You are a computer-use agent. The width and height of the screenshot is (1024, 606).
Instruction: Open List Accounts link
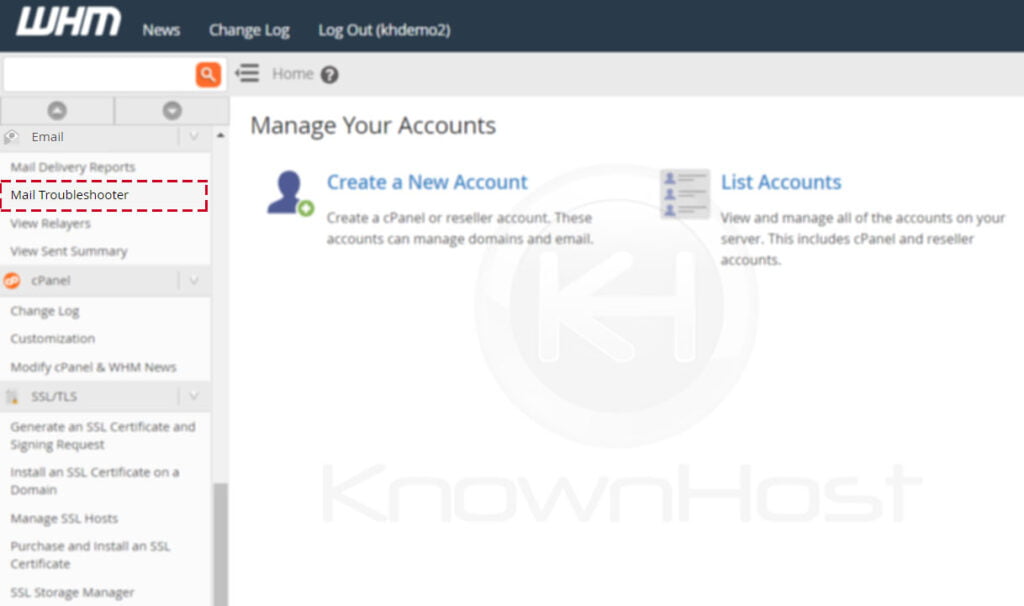tap(781, 182)
